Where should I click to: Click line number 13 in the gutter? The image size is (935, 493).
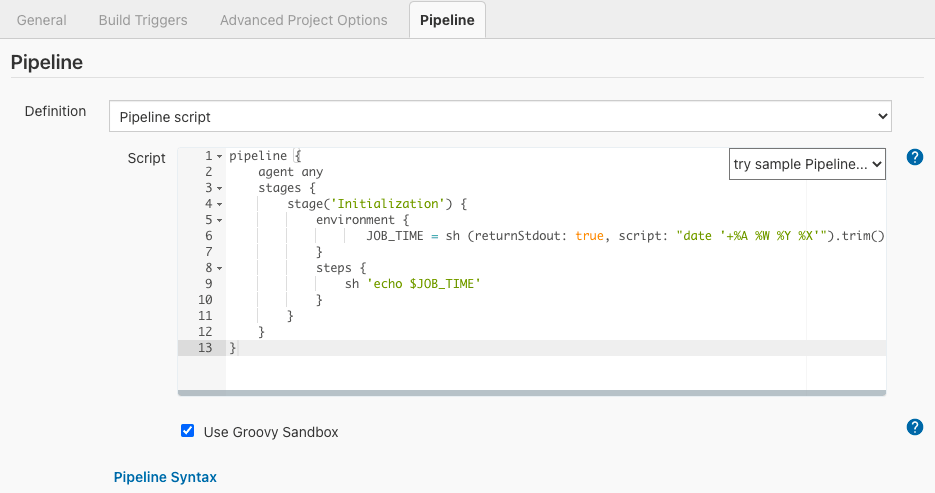click(205, 348)
